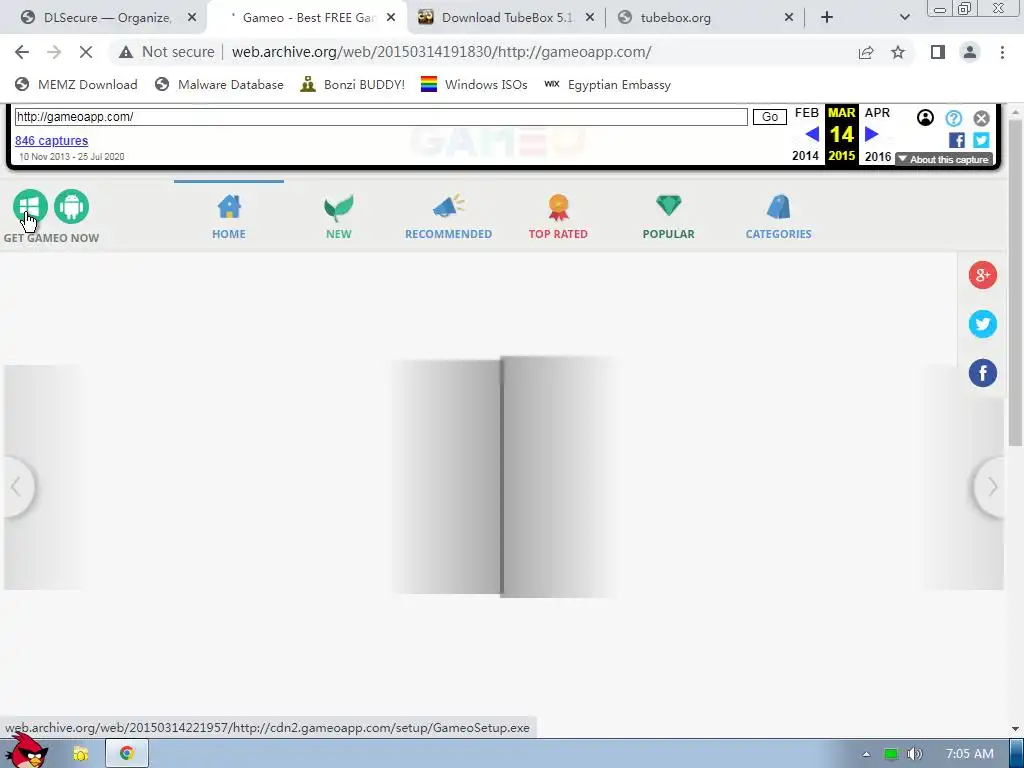The image size is (1024, 768).
Task: Open a new browser tab
Action: [827, 18]
